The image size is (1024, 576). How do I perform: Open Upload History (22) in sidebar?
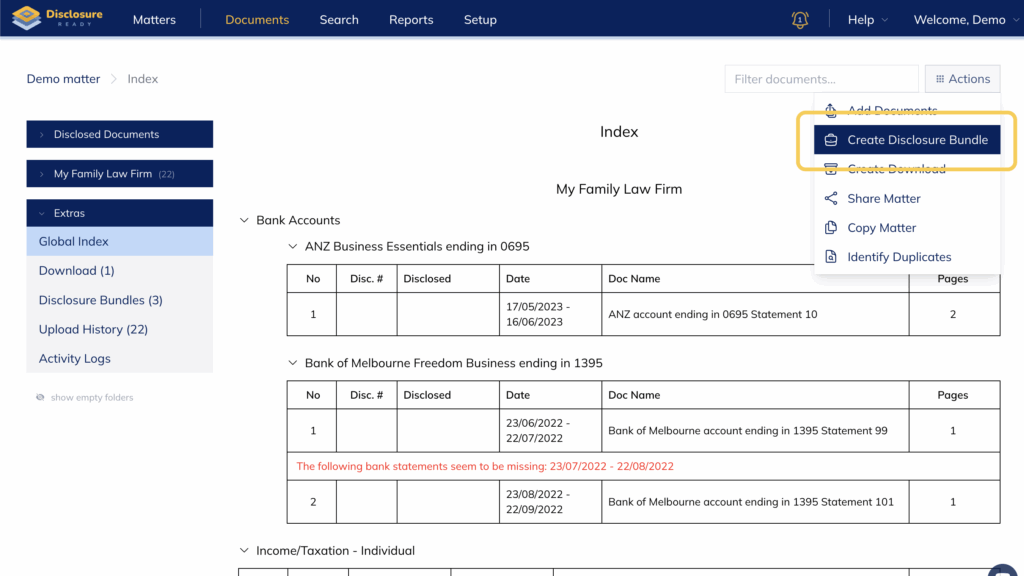pos(93,329)
